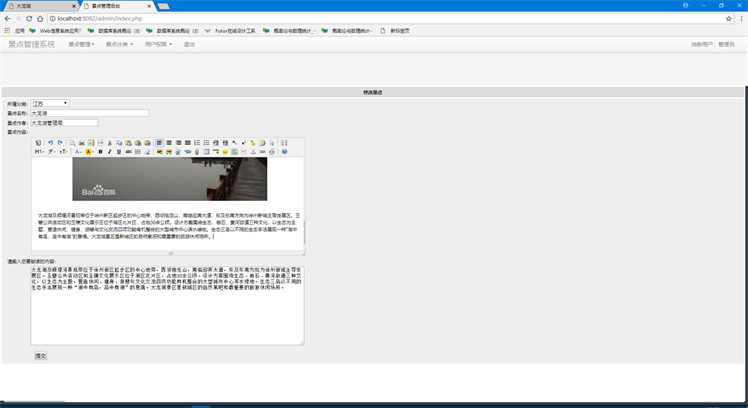This screenshot has width=748, height=408.
Task: Select left text alignment in editor
Action: click(159, 143)
